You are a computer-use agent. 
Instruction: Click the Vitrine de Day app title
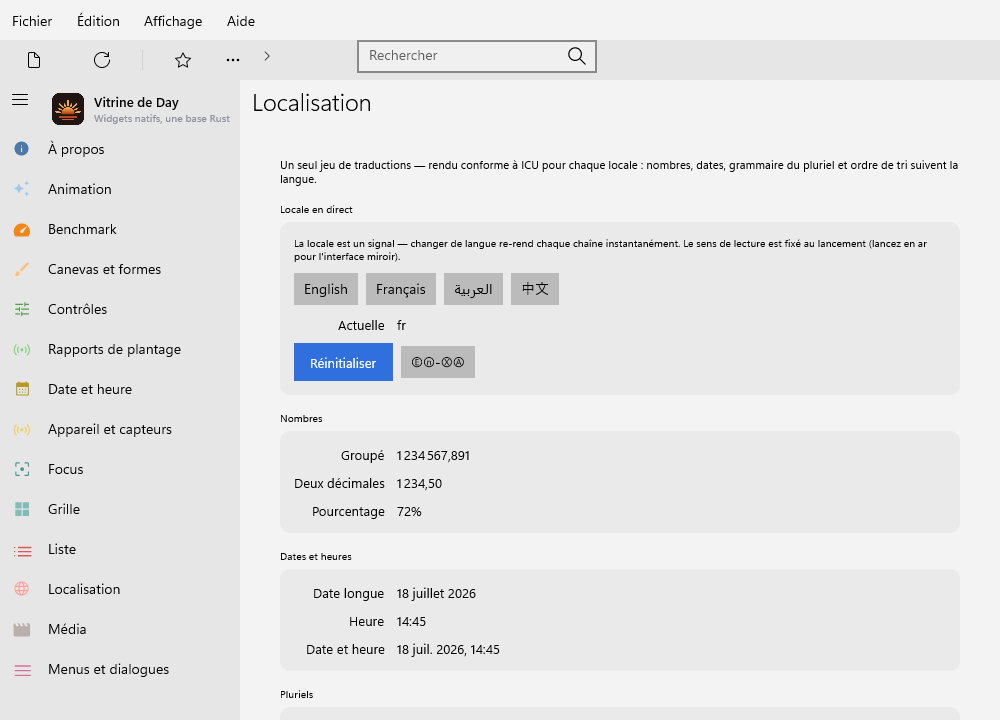pyautogui.click(x=136, y=103)
